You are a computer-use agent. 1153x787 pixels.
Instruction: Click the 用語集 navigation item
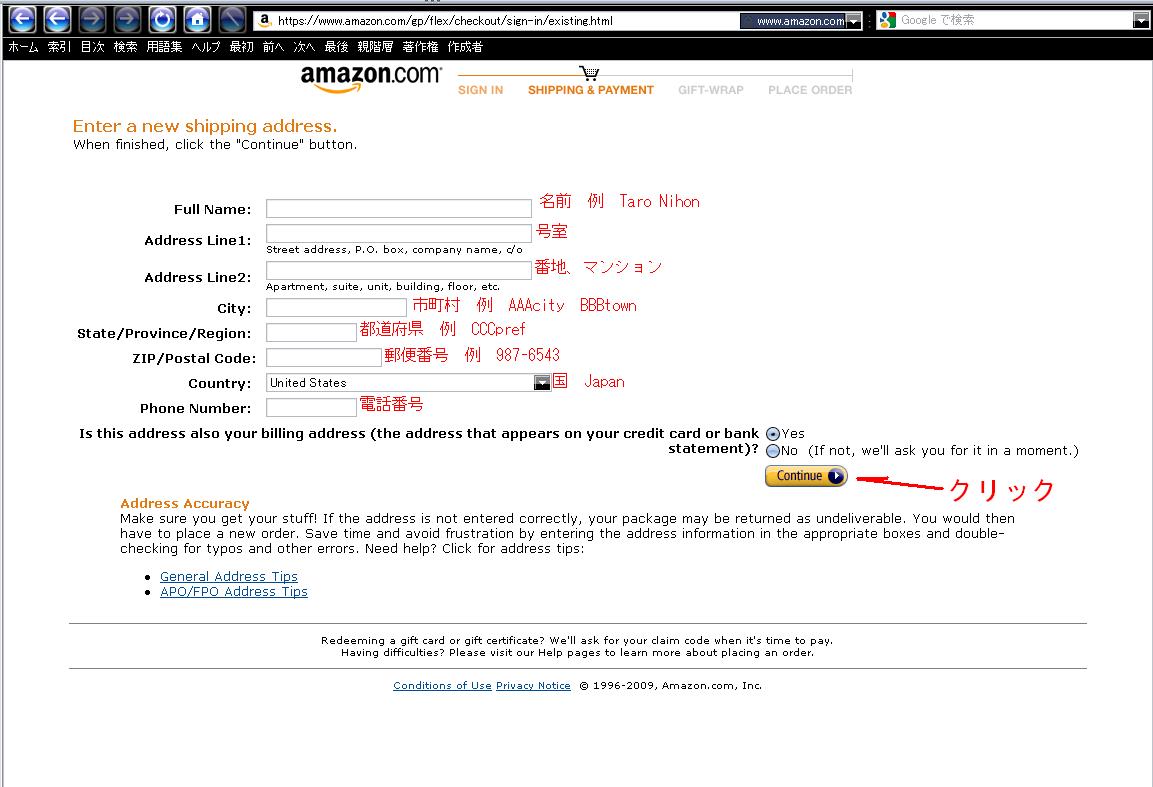[164, 47]
